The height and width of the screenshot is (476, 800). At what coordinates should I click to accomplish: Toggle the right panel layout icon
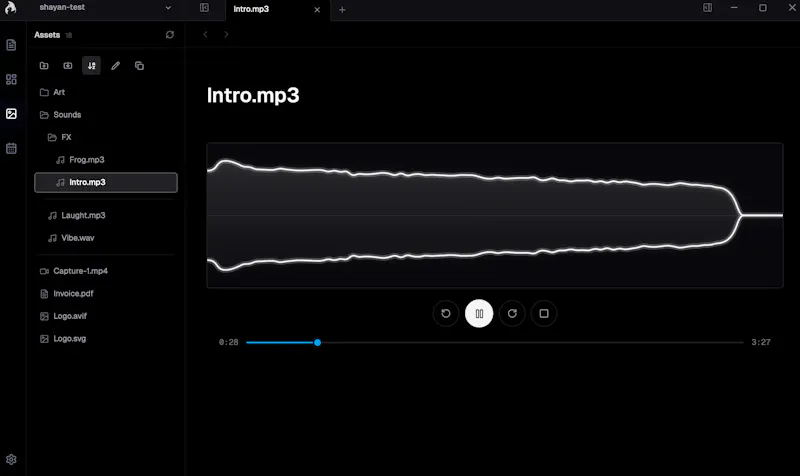pos(708,8)
